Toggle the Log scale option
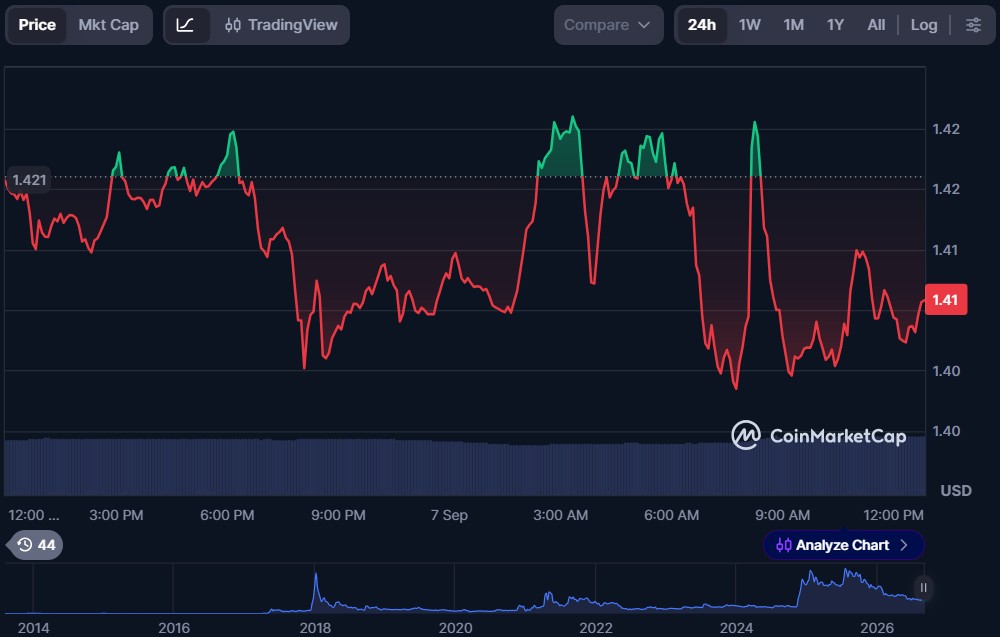This screenshot has width=1000, height=637. pyautogui.click(x=923, y=25)
